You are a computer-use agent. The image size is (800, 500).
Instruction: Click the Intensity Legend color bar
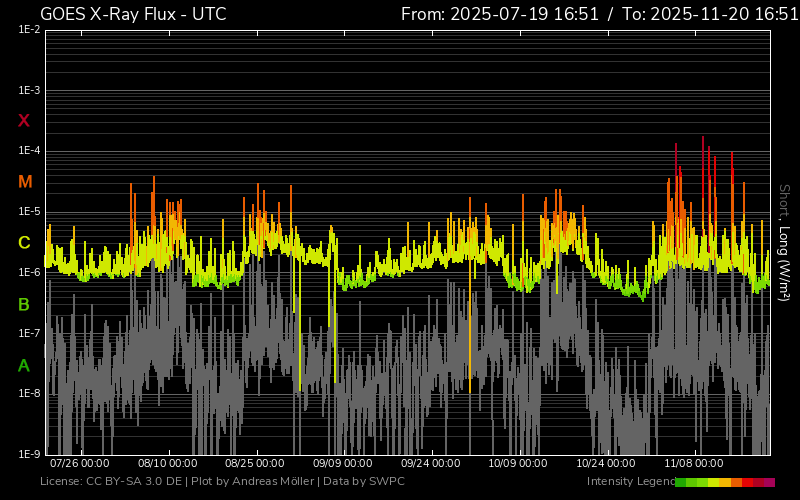(x=724, y=482)
